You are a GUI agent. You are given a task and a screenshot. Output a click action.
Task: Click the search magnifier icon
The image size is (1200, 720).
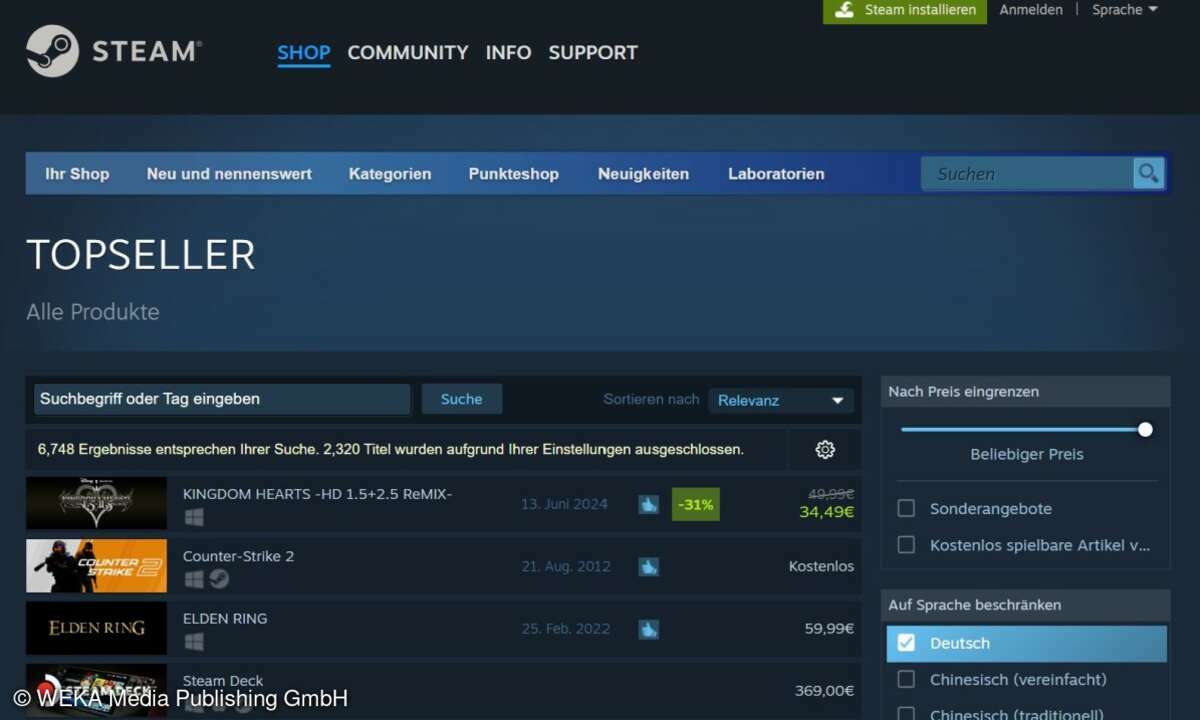tap(1149, 173)
